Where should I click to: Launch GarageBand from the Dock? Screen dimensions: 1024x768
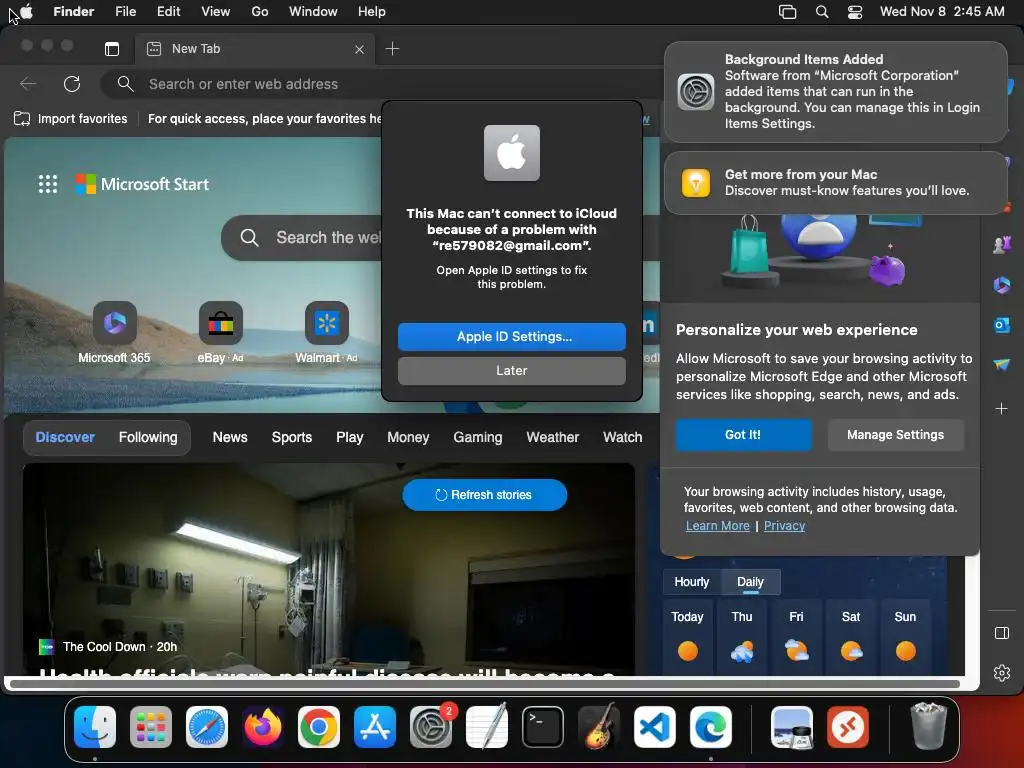point(599,727)
